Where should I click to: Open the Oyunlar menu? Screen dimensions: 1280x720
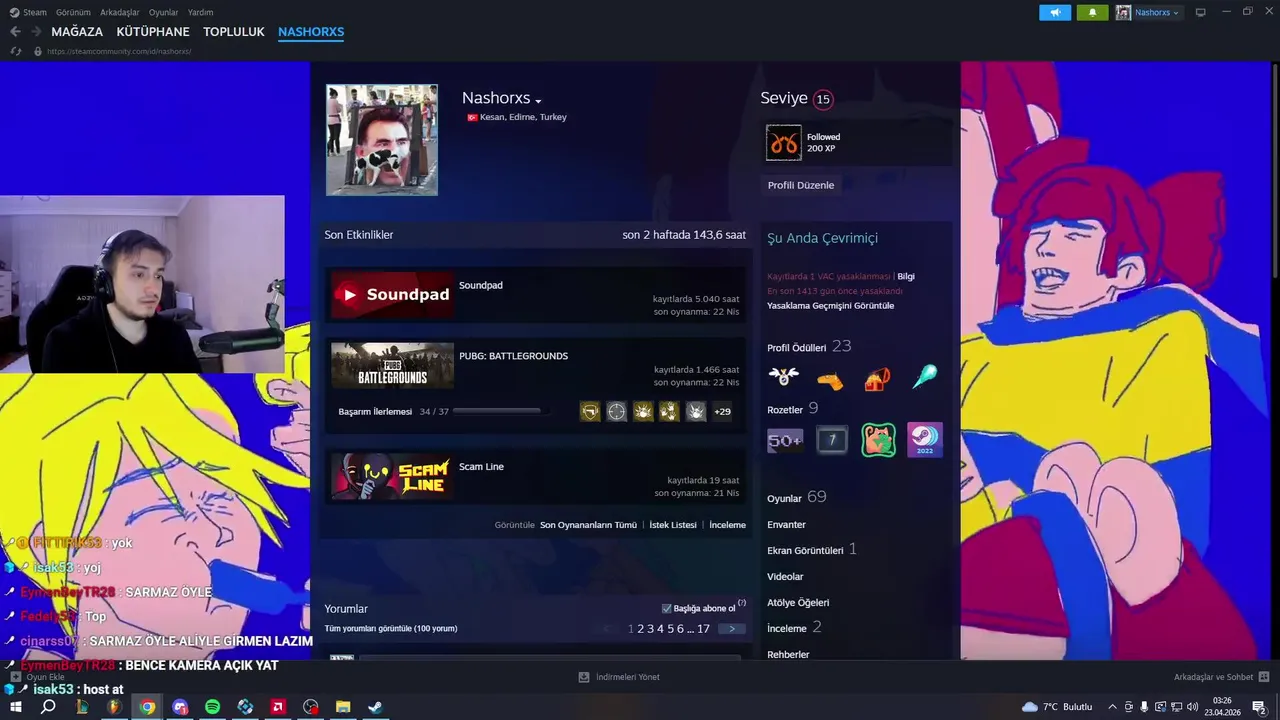click(x=163, y=12)
